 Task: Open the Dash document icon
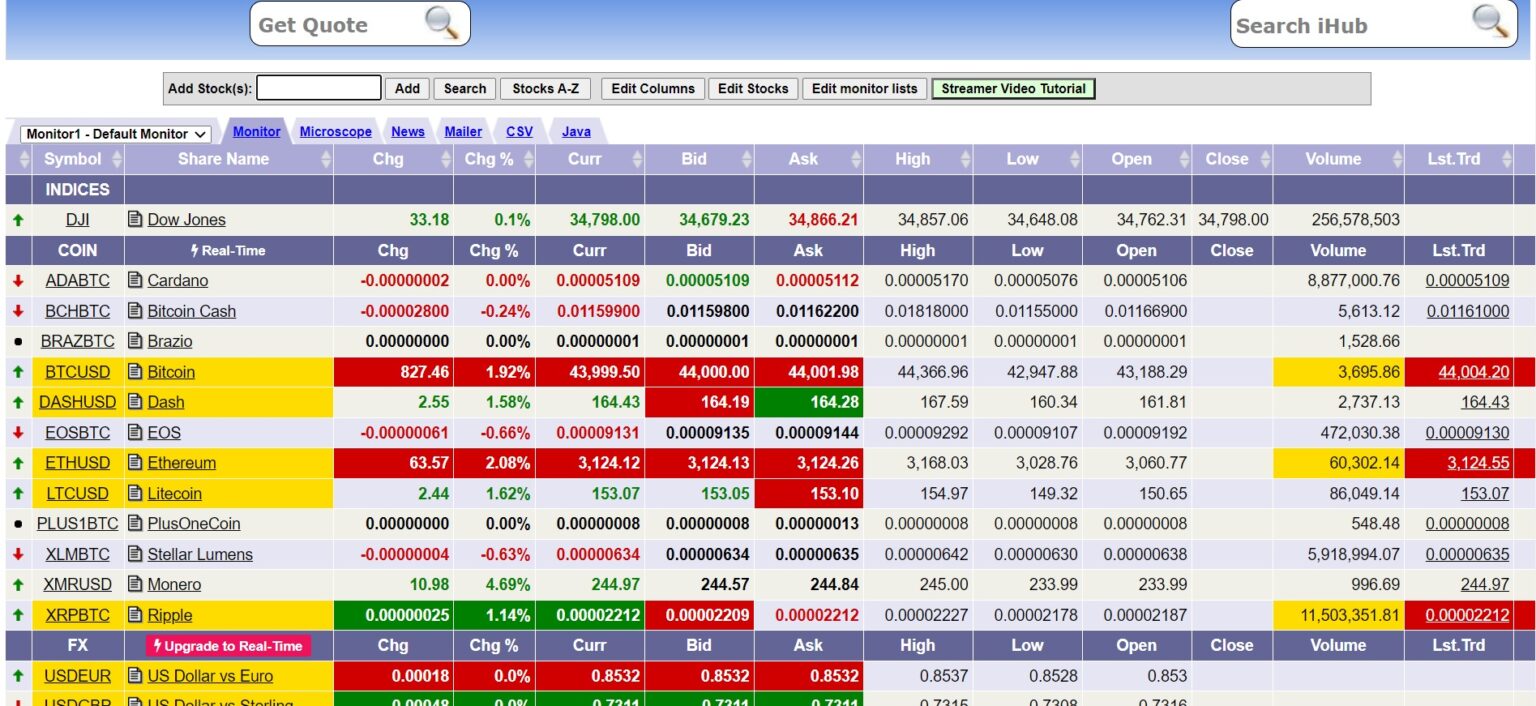135,402
